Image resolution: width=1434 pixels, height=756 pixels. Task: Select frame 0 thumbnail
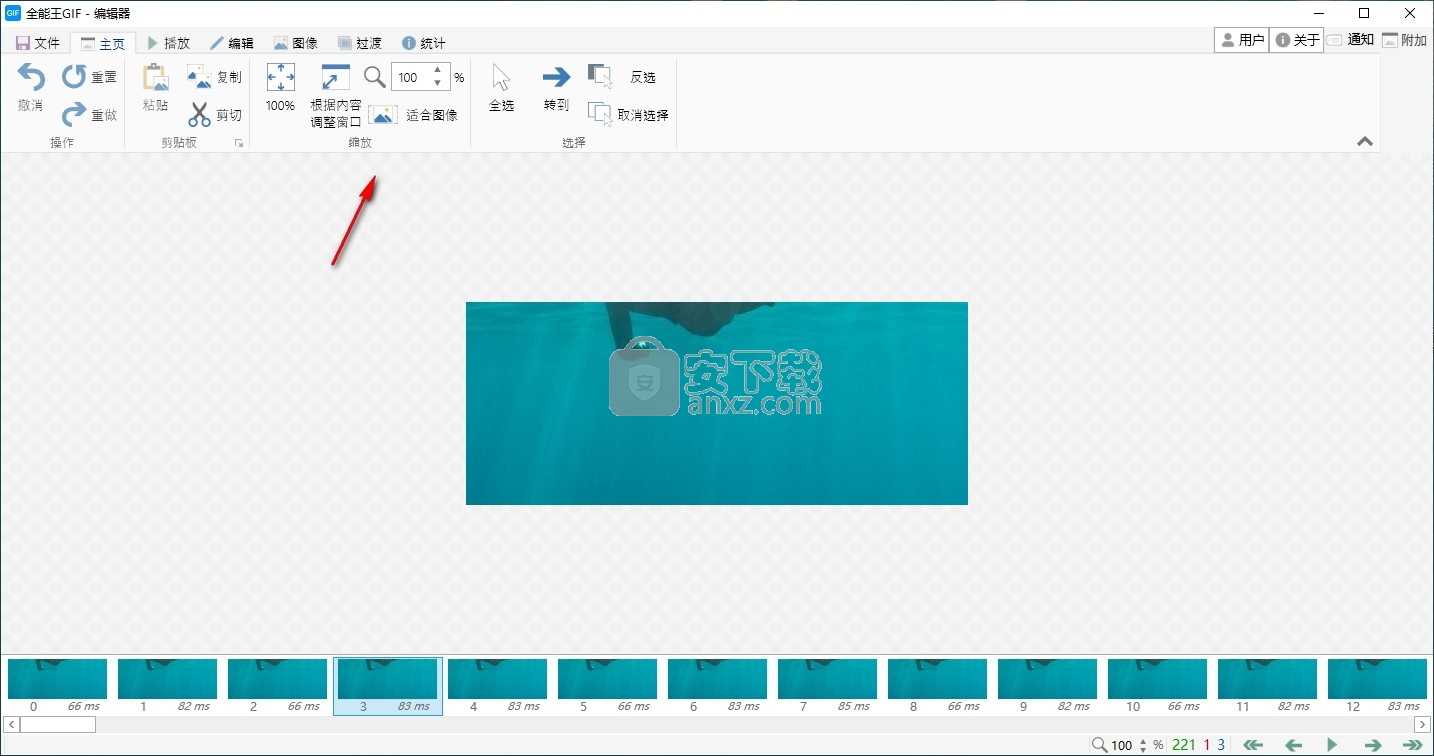57,686
